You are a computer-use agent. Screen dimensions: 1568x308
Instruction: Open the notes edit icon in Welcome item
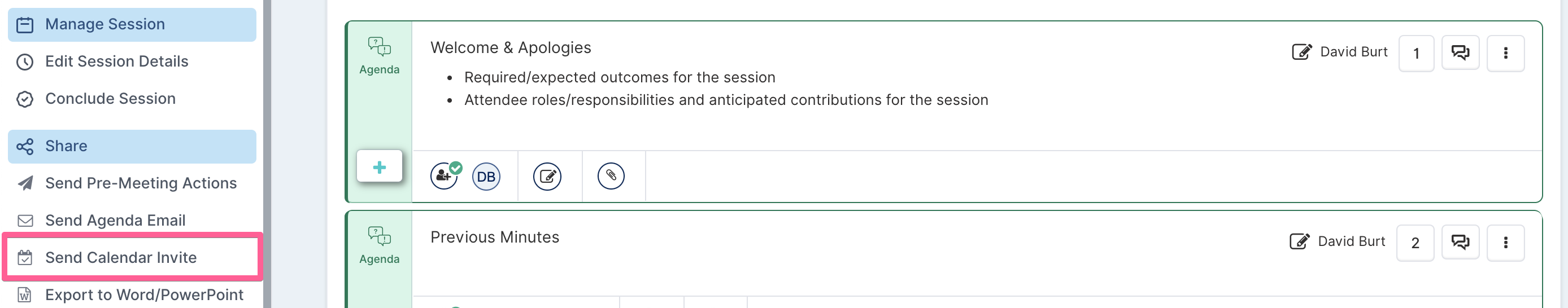tap(547, 177)
